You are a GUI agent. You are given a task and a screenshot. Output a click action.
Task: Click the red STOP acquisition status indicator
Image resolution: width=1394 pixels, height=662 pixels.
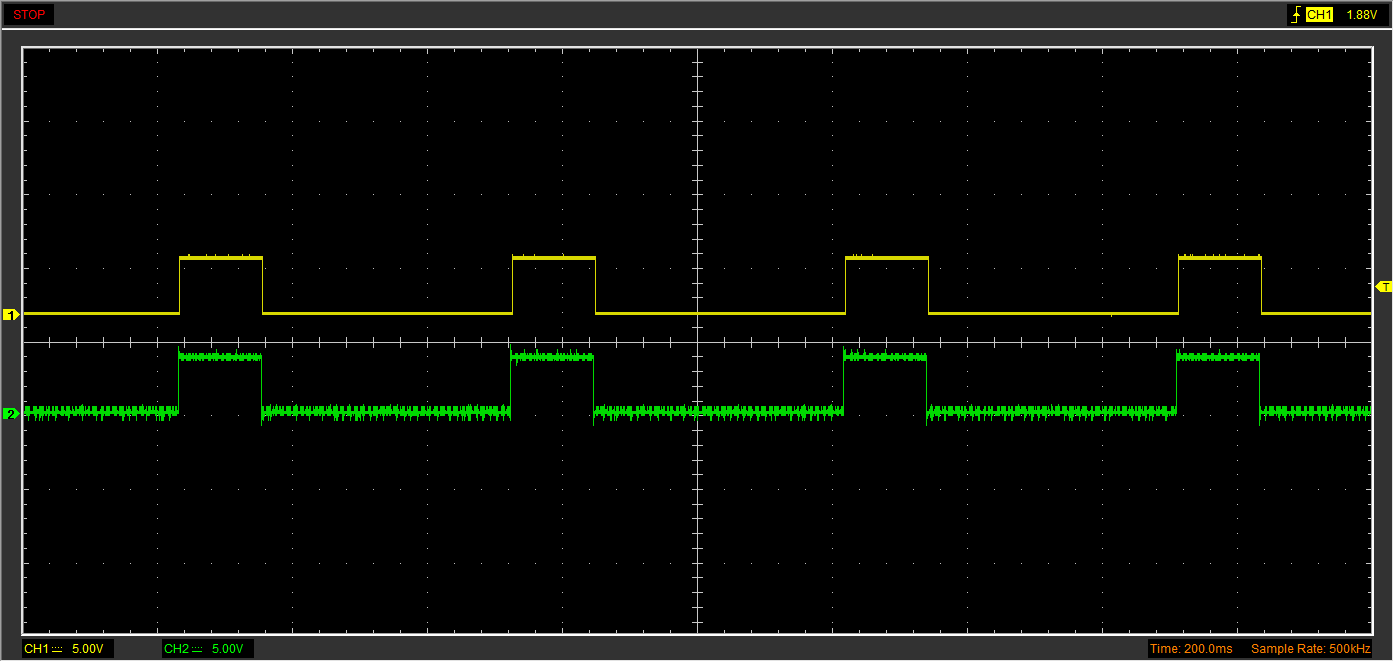29,15
